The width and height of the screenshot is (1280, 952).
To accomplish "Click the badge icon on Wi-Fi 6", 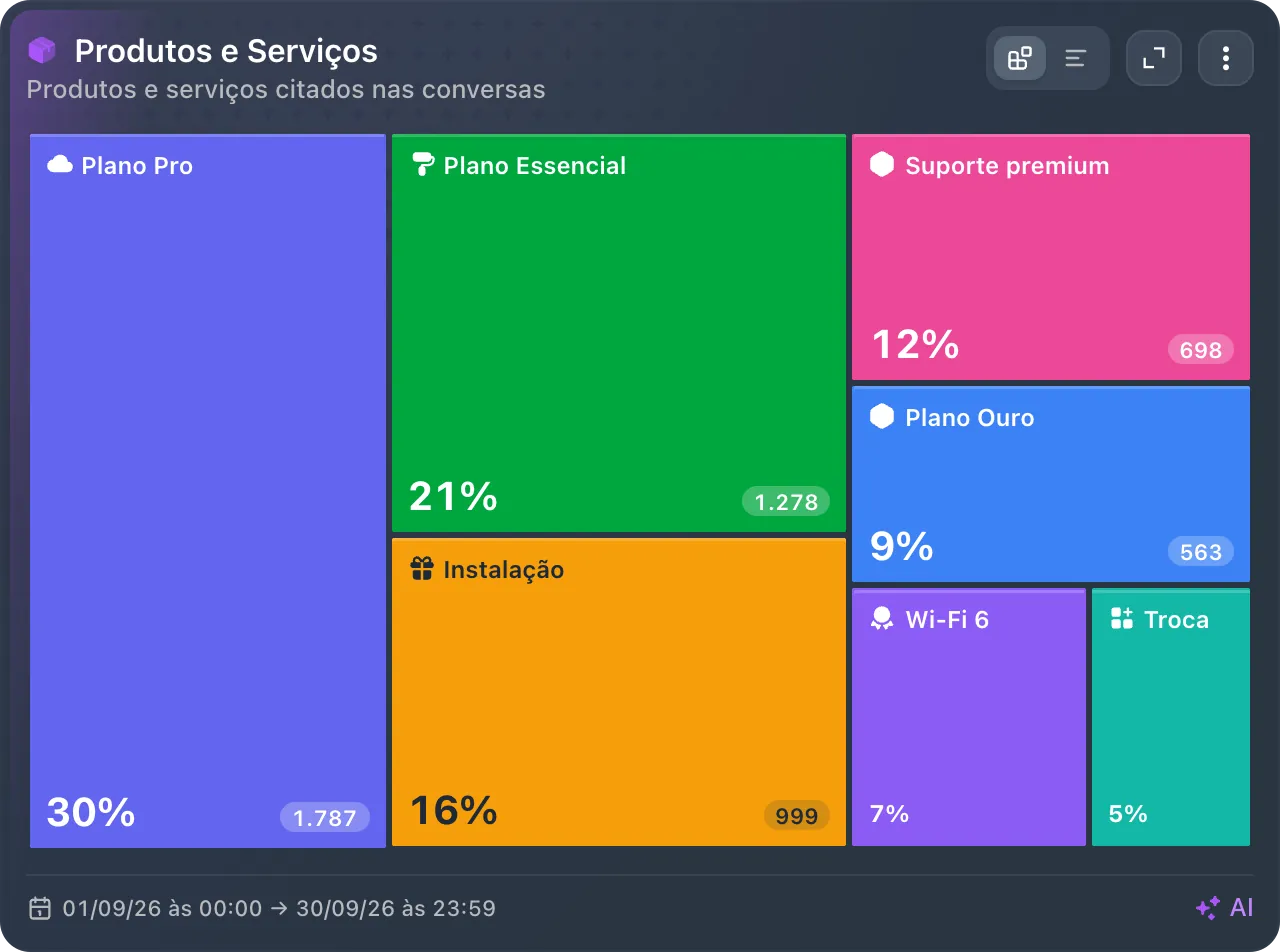I will 882,619.
